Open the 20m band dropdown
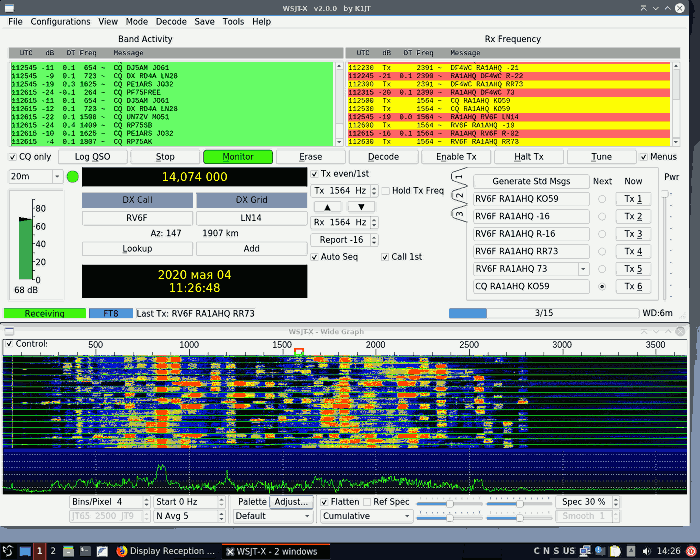The height and width of the screenshot is (560, 700). point(57,177)
